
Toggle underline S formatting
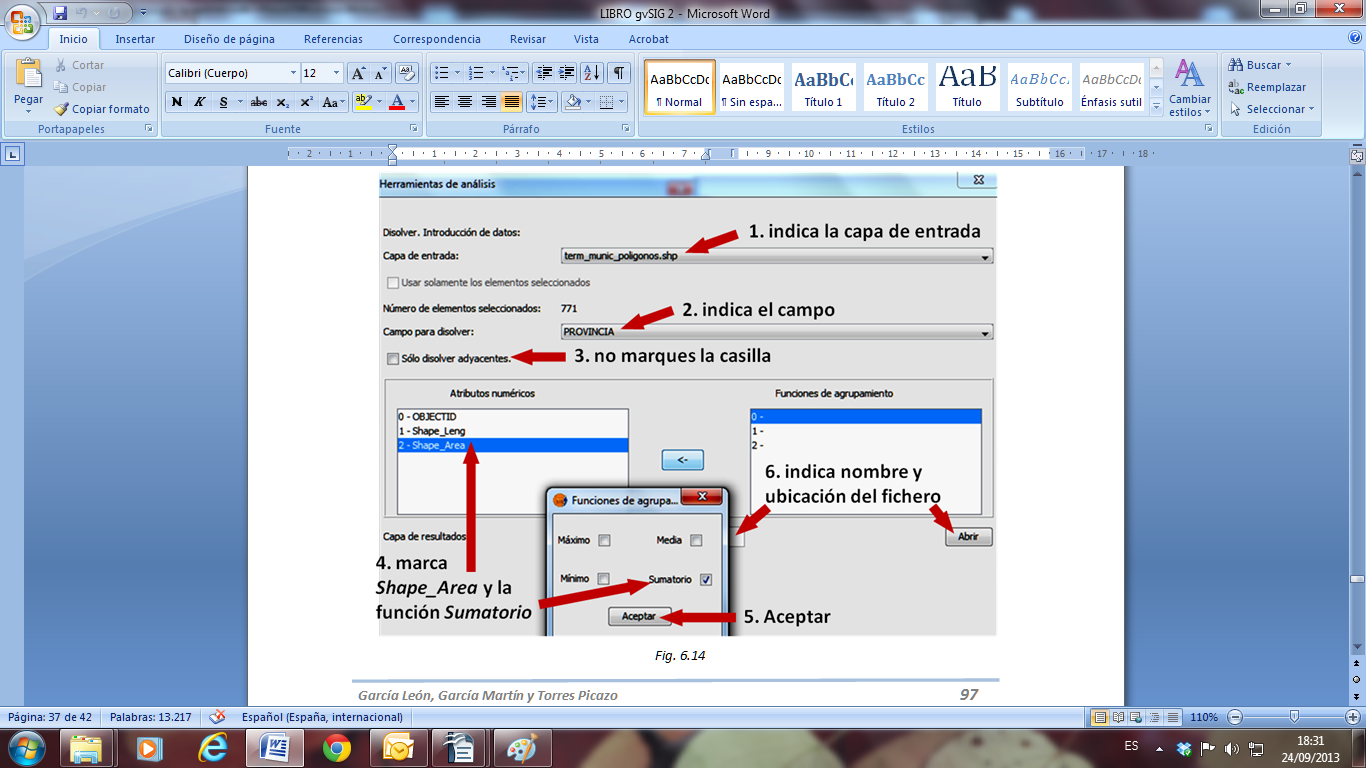[223, 102]
